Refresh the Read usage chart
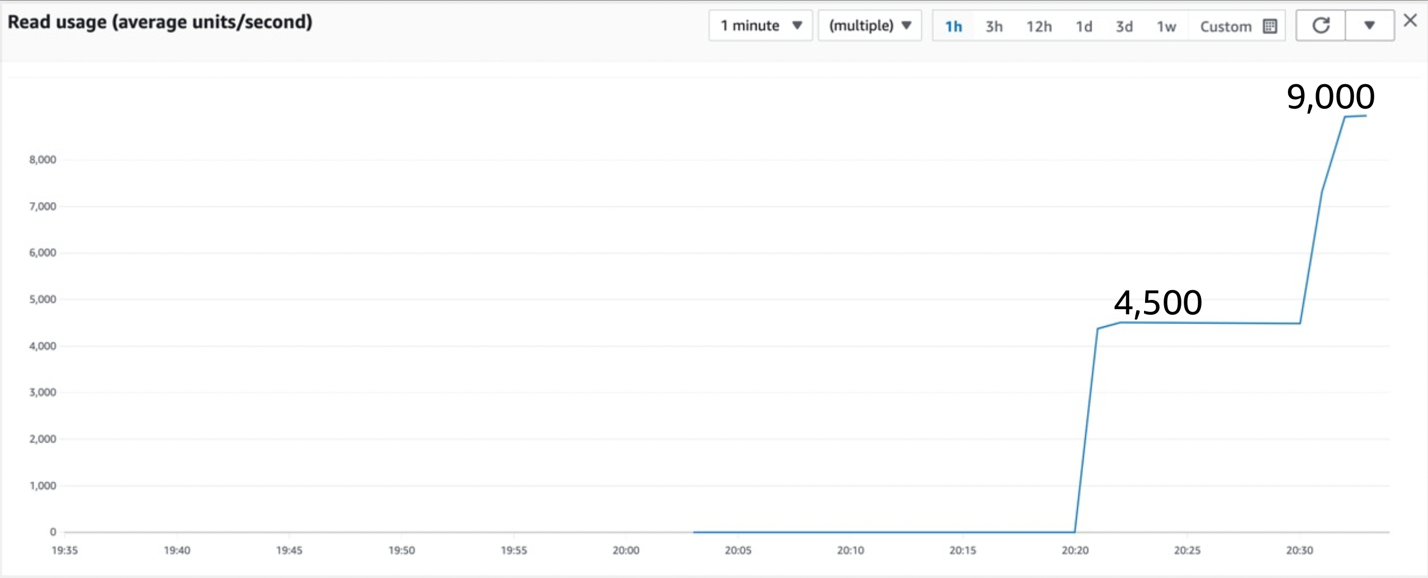The height and width of the screenshot is (578, 1428). coord(1320,25)
